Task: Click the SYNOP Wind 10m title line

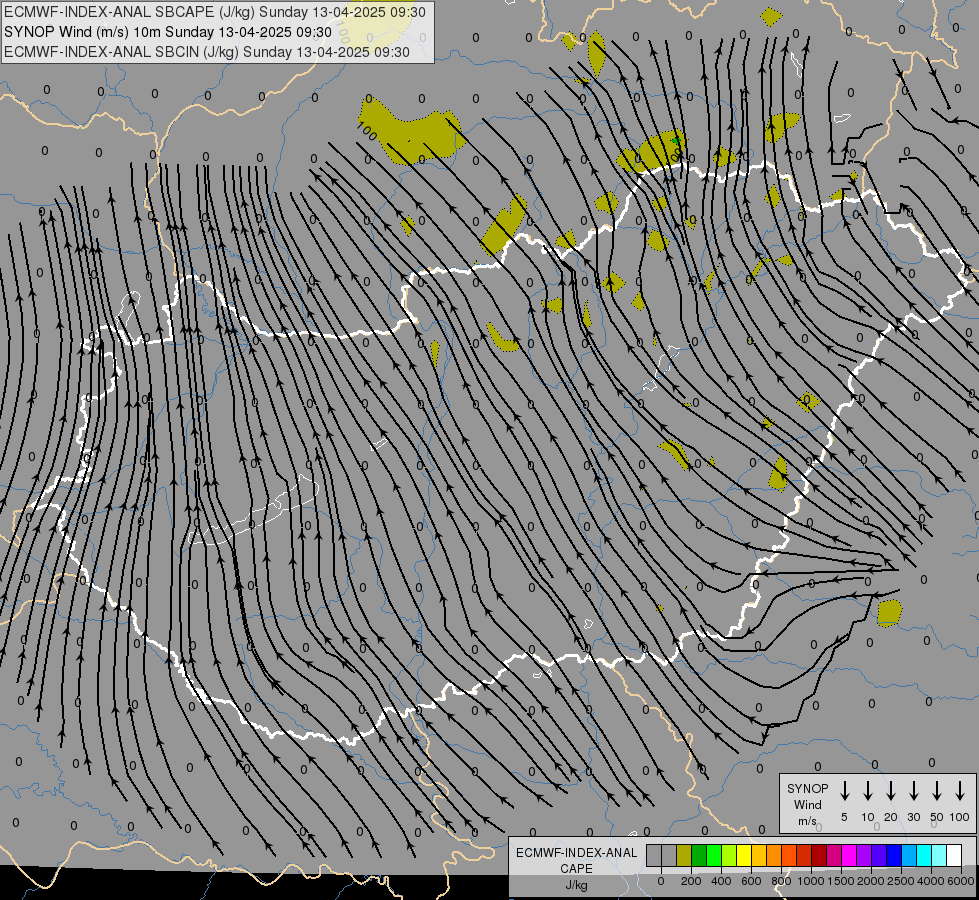Action: [x=168, y=32]
